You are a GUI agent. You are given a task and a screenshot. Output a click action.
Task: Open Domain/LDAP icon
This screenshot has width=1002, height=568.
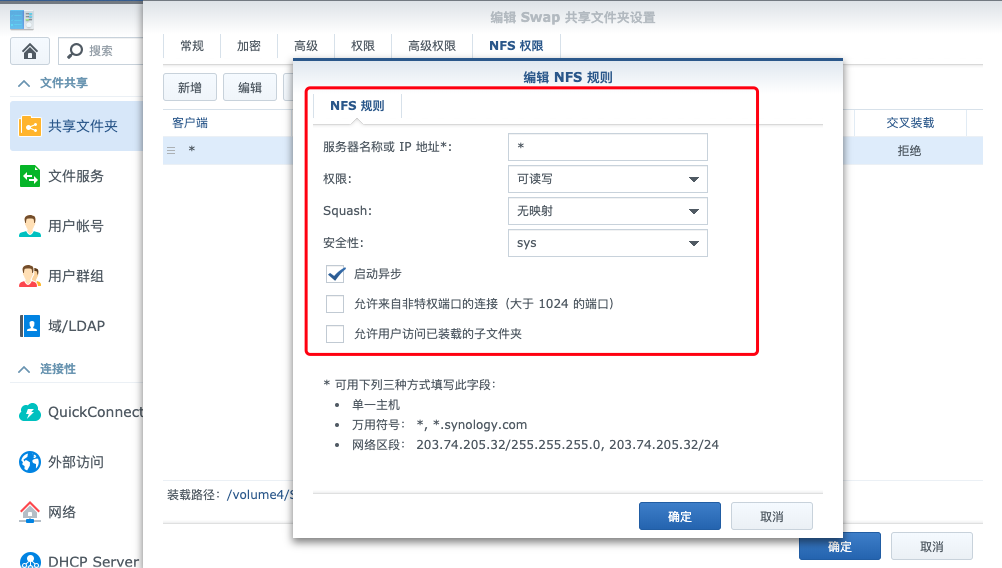30,325
